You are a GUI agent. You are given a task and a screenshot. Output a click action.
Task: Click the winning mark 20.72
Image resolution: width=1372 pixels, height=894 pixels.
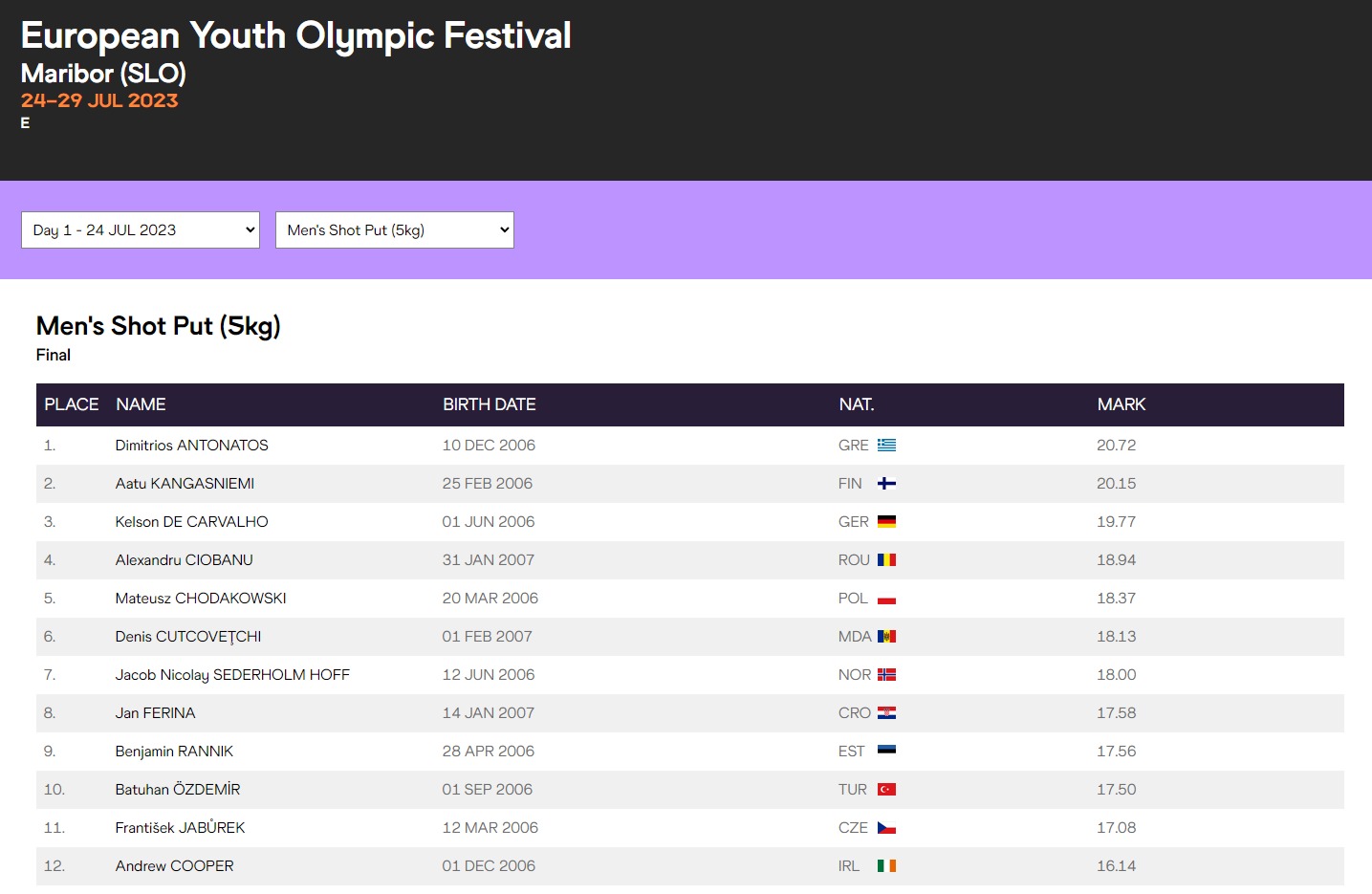[1117, 445]
